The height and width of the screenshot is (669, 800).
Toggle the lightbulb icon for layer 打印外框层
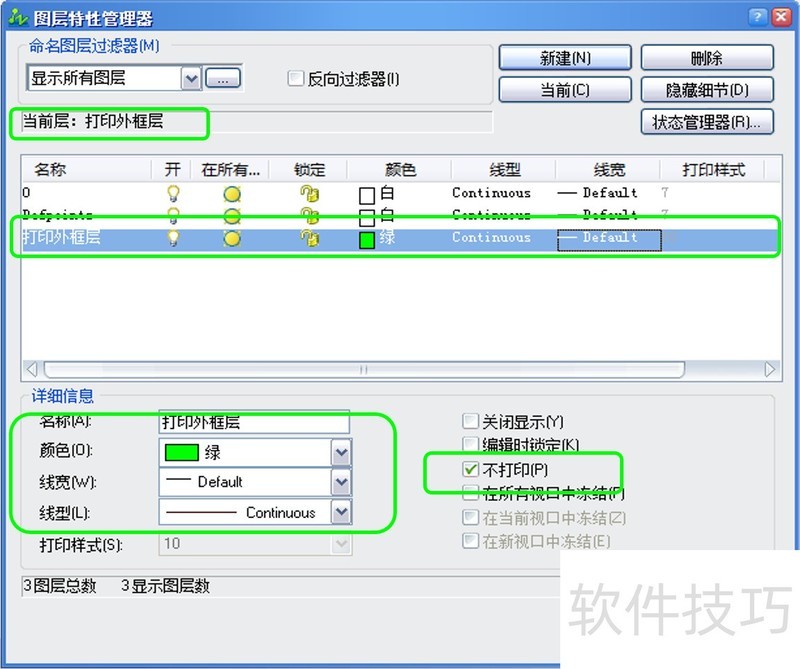(x=173, y=238)
